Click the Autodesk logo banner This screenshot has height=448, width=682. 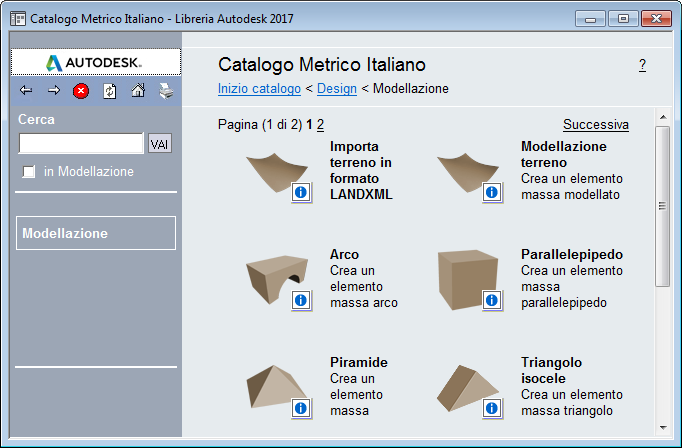tap(96, 62)
